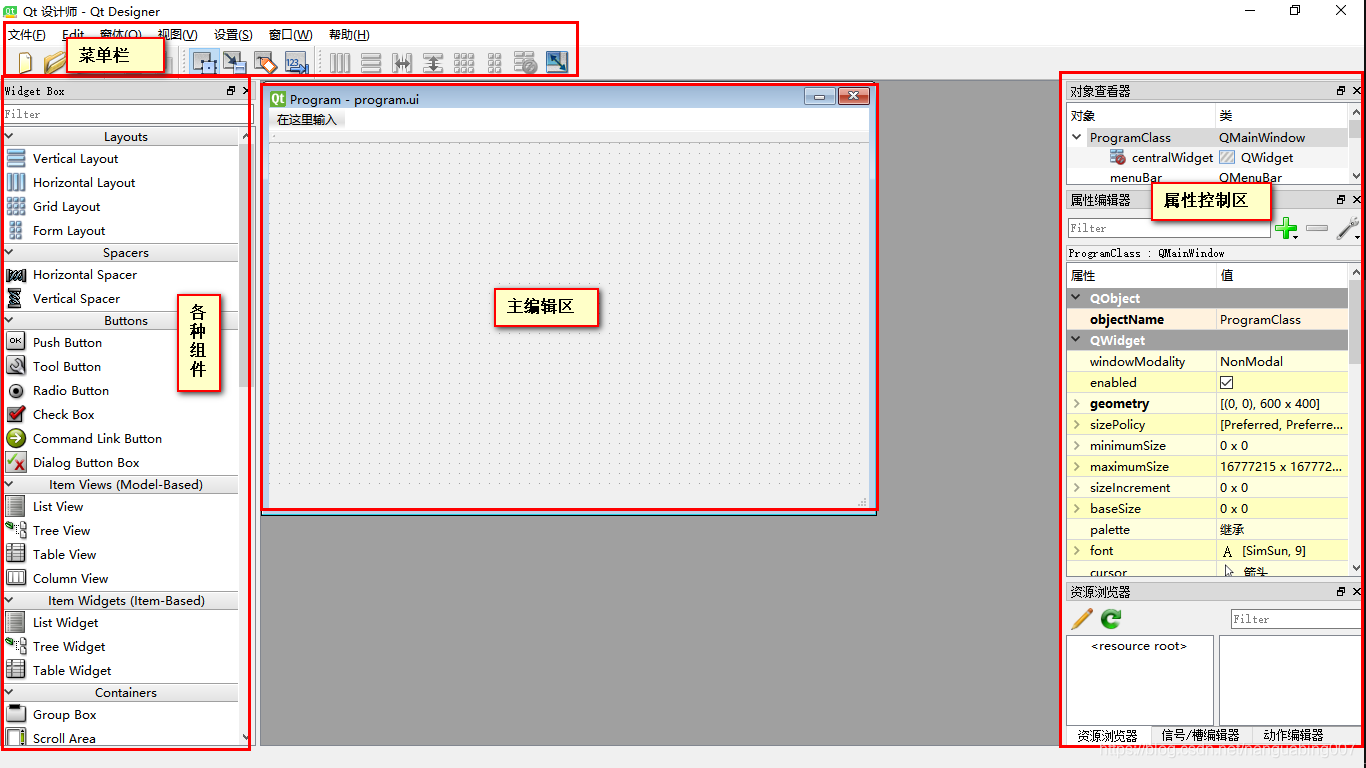The image size is (1366, 768).
Task: Open the 视图(V) menu
Action: coord(177,35)
